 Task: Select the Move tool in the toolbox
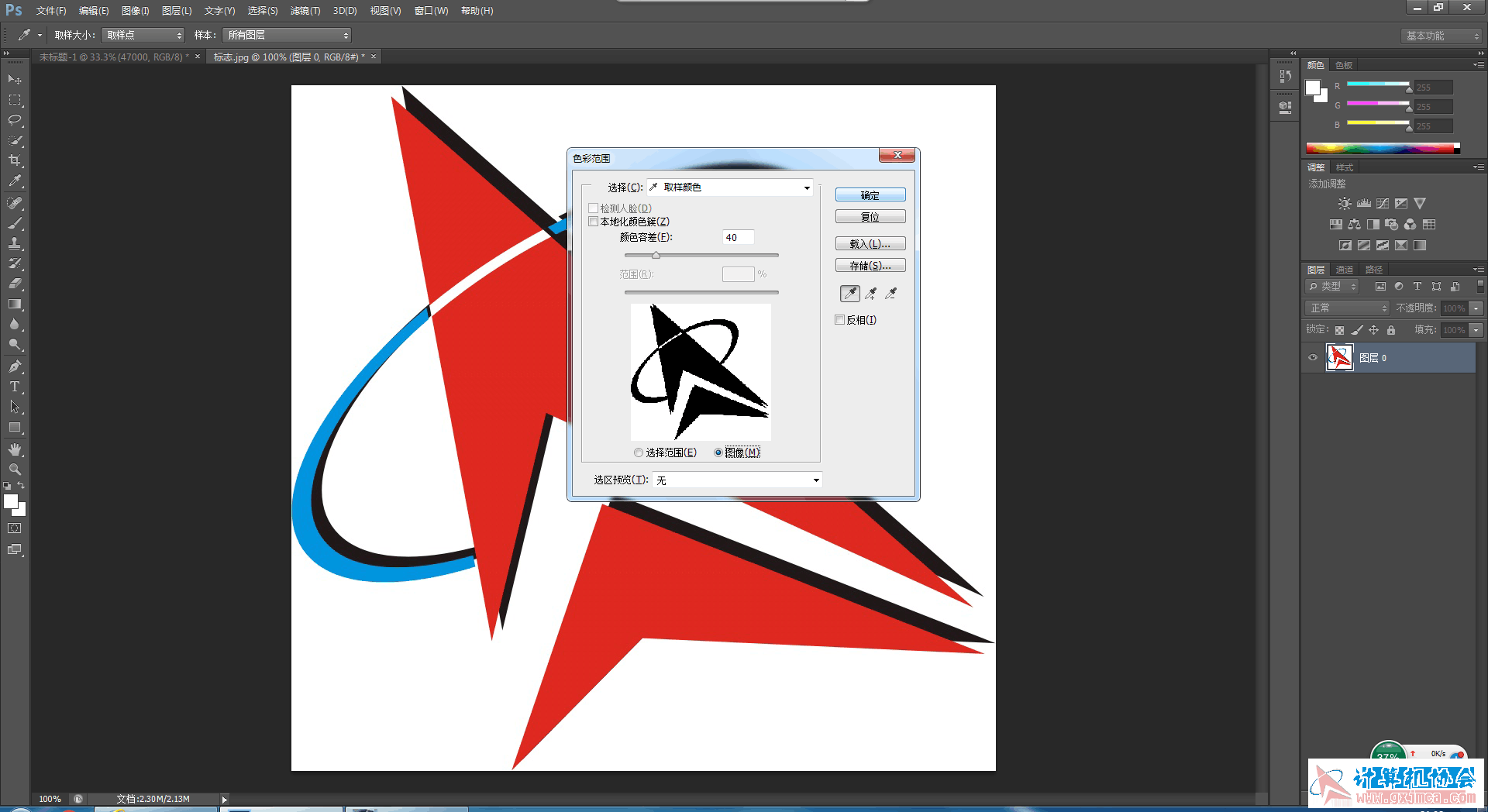point(14,80)
